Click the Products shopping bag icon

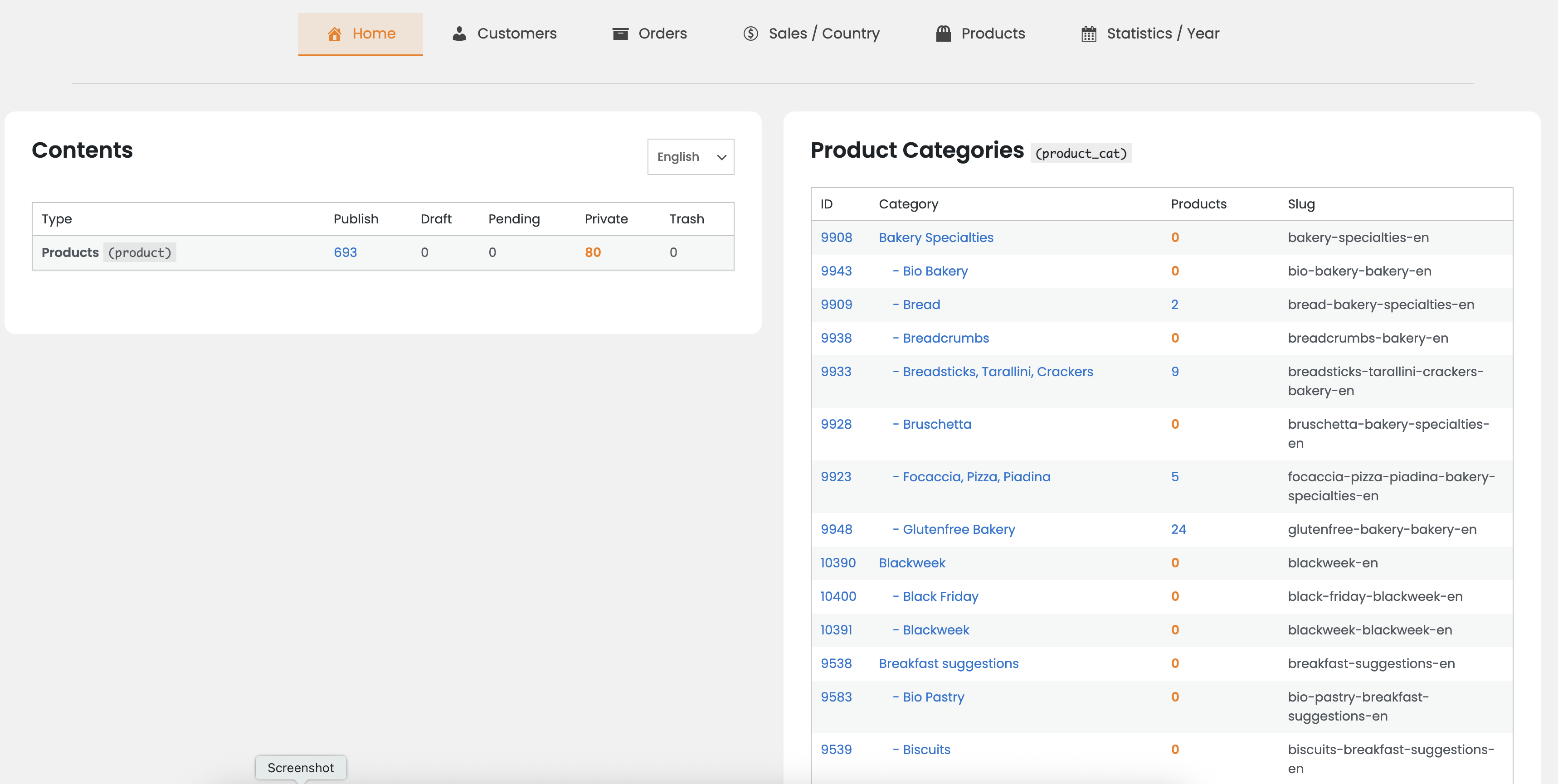[x=943, y=34]
